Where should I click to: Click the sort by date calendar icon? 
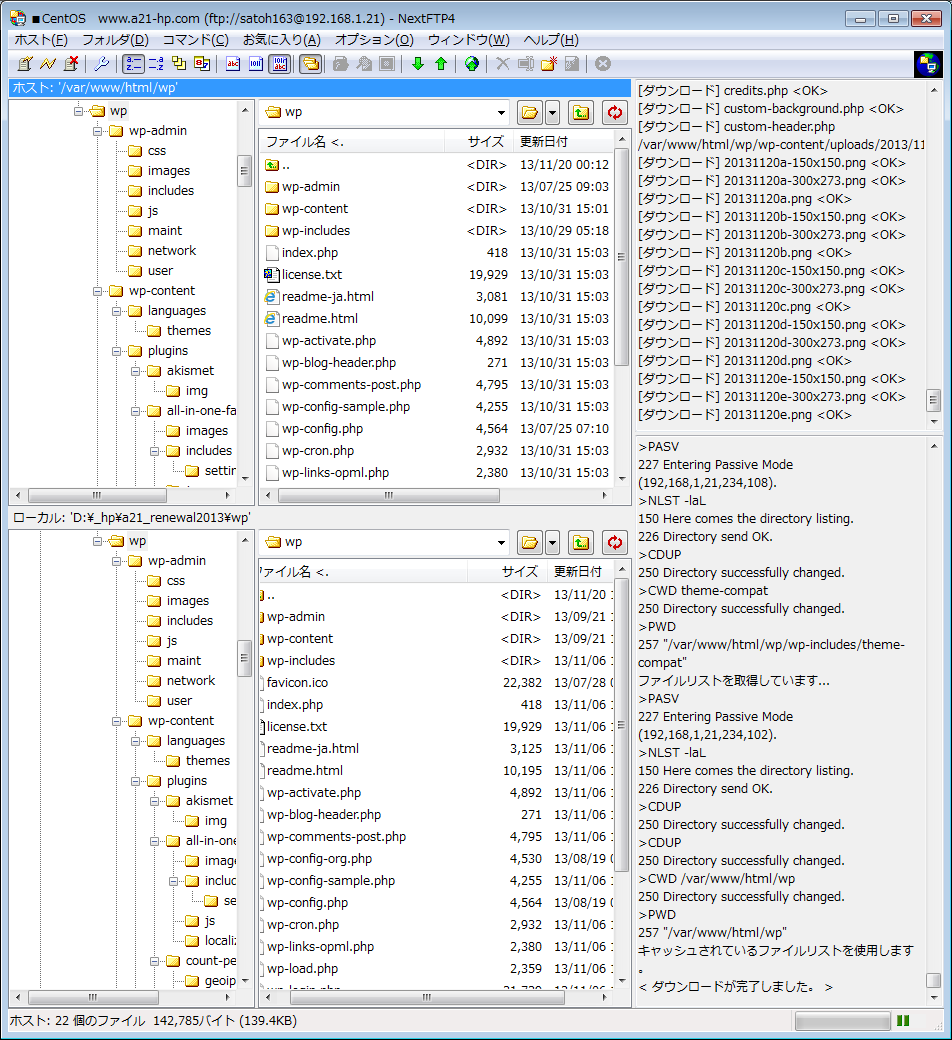click(202, 64)
